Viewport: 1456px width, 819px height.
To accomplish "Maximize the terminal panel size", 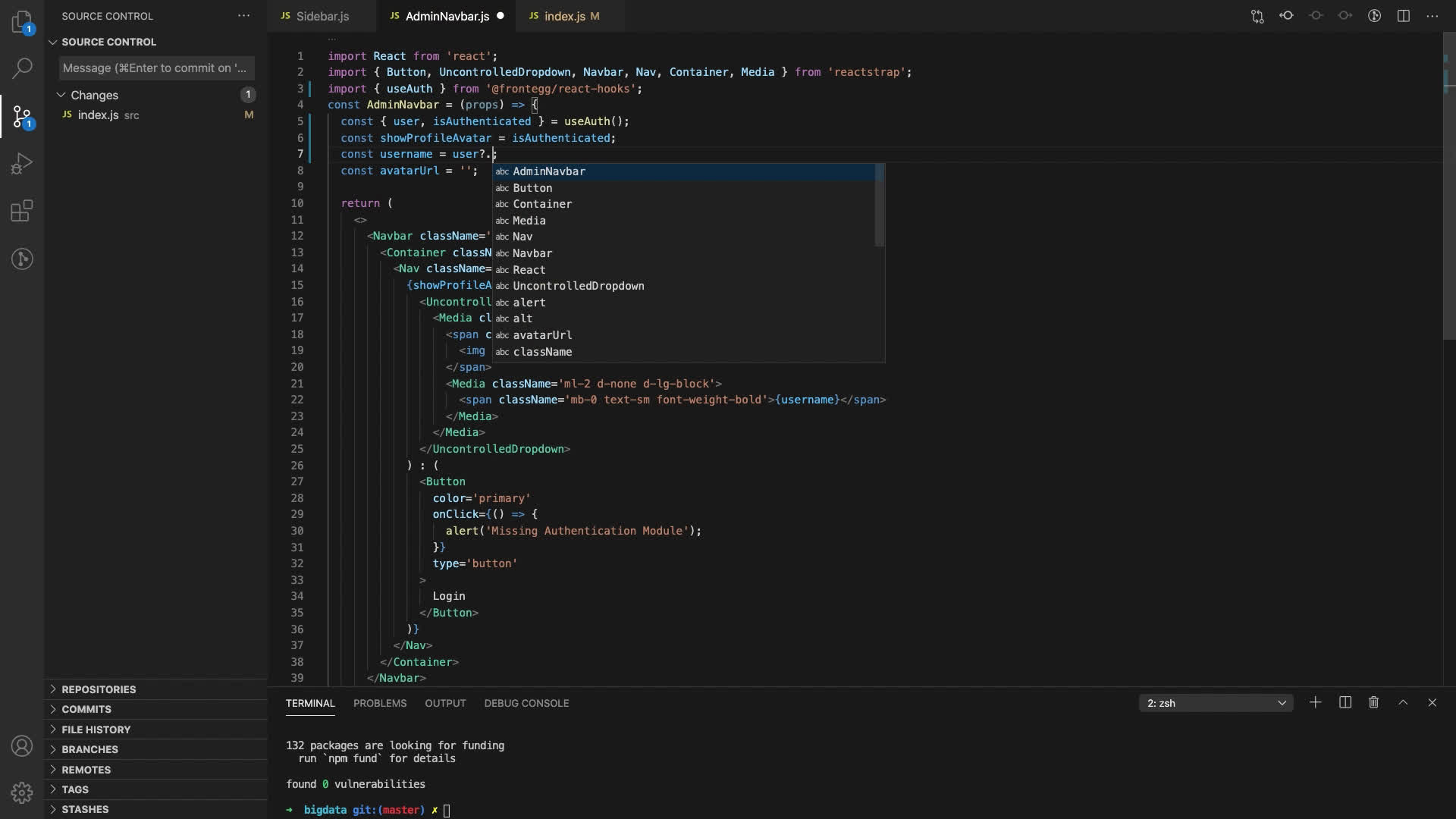I will [1403, 703].
